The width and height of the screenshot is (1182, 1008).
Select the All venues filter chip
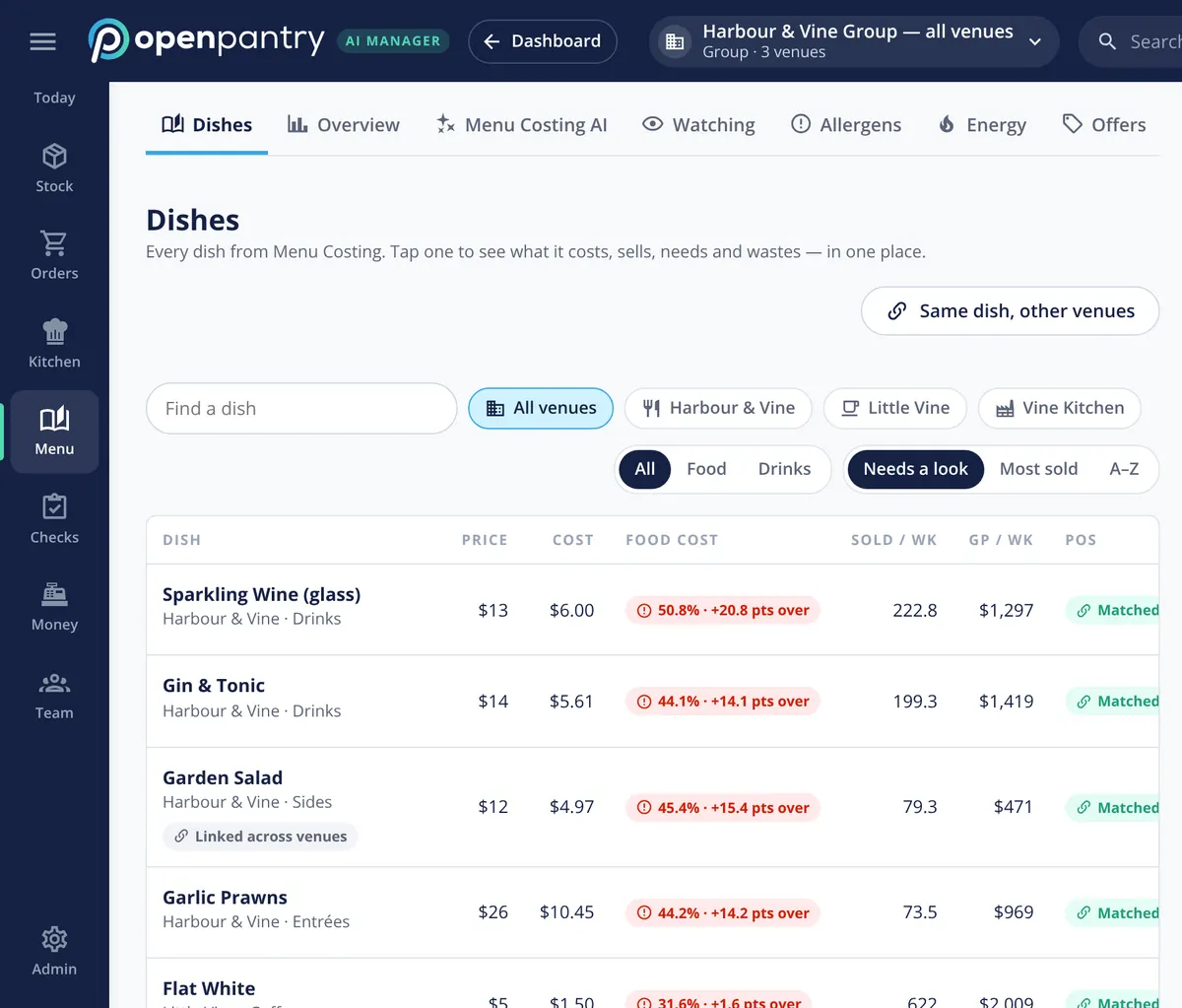click(x=541, y=408)
